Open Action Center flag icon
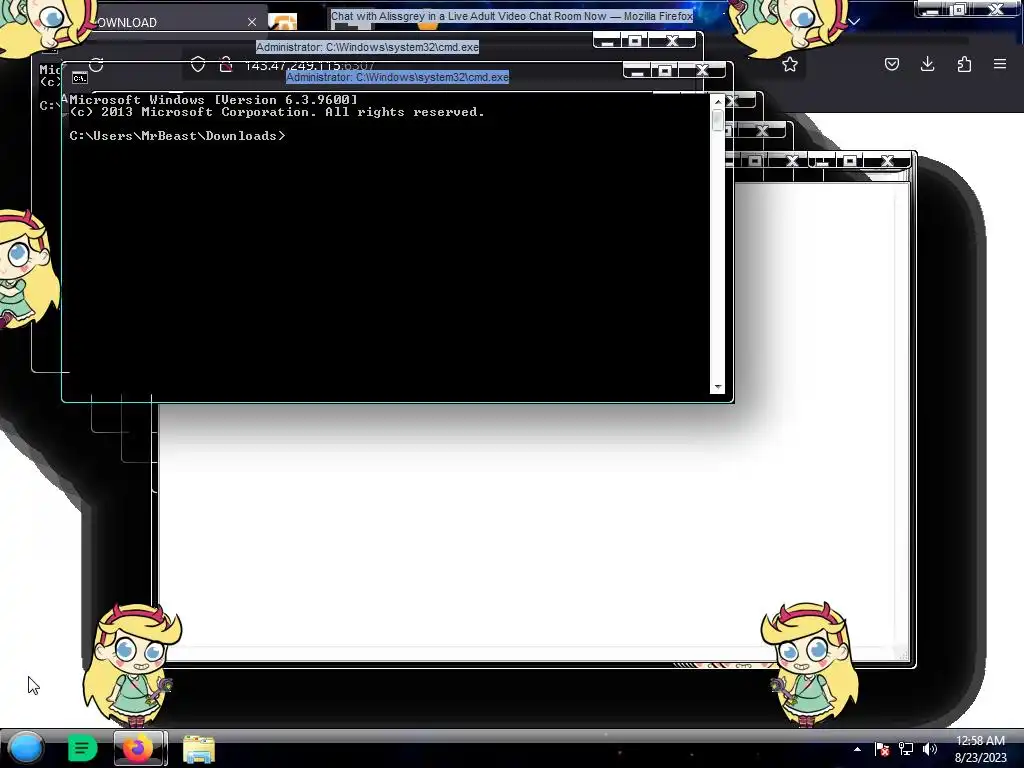The image size is (1024, 768). [x=882, y=749]
